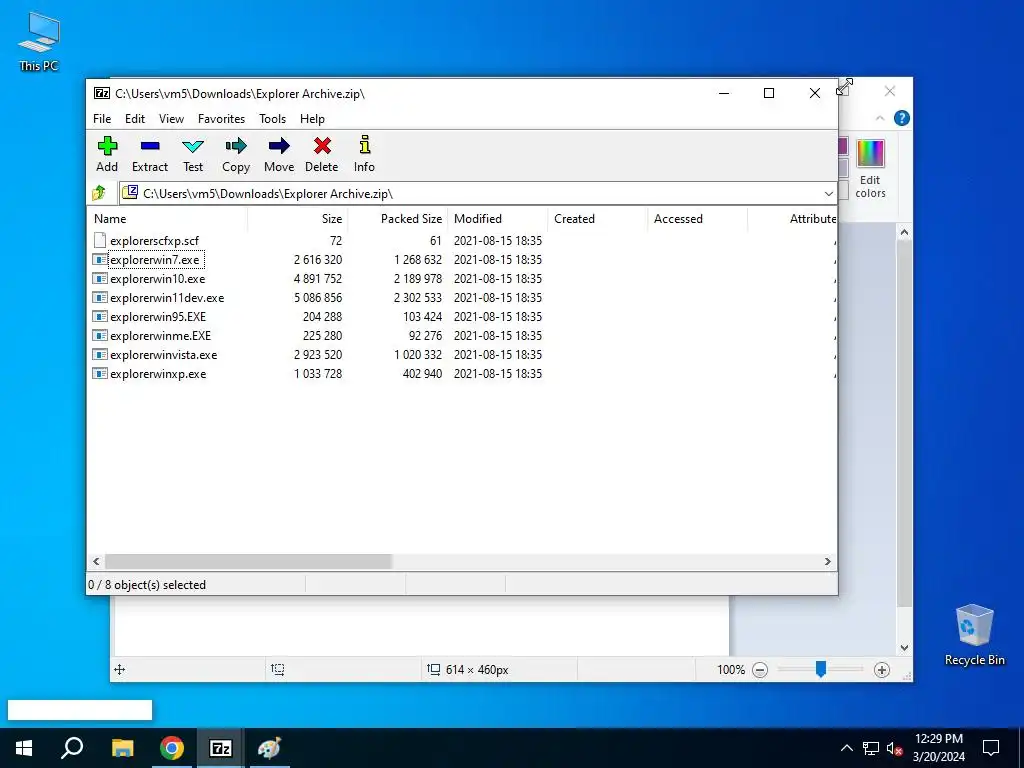Select explorerwin10.exe file icon

tap(99, 278)
